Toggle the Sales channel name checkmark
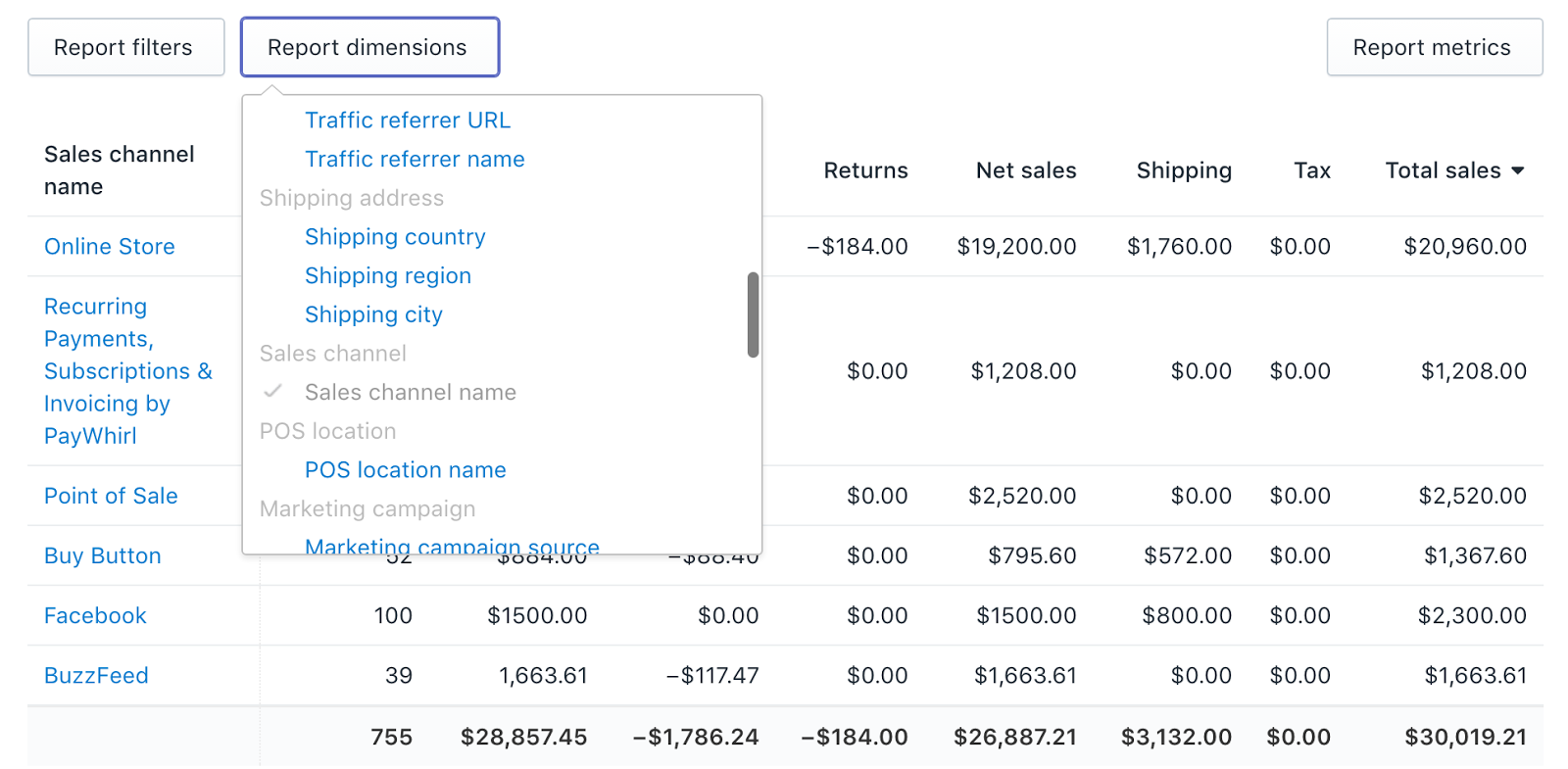 (273, 392)
